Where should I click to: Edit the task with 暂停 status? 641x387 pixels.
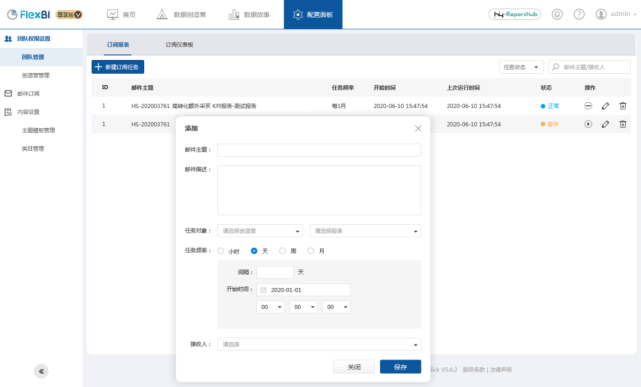click(605, 124)
